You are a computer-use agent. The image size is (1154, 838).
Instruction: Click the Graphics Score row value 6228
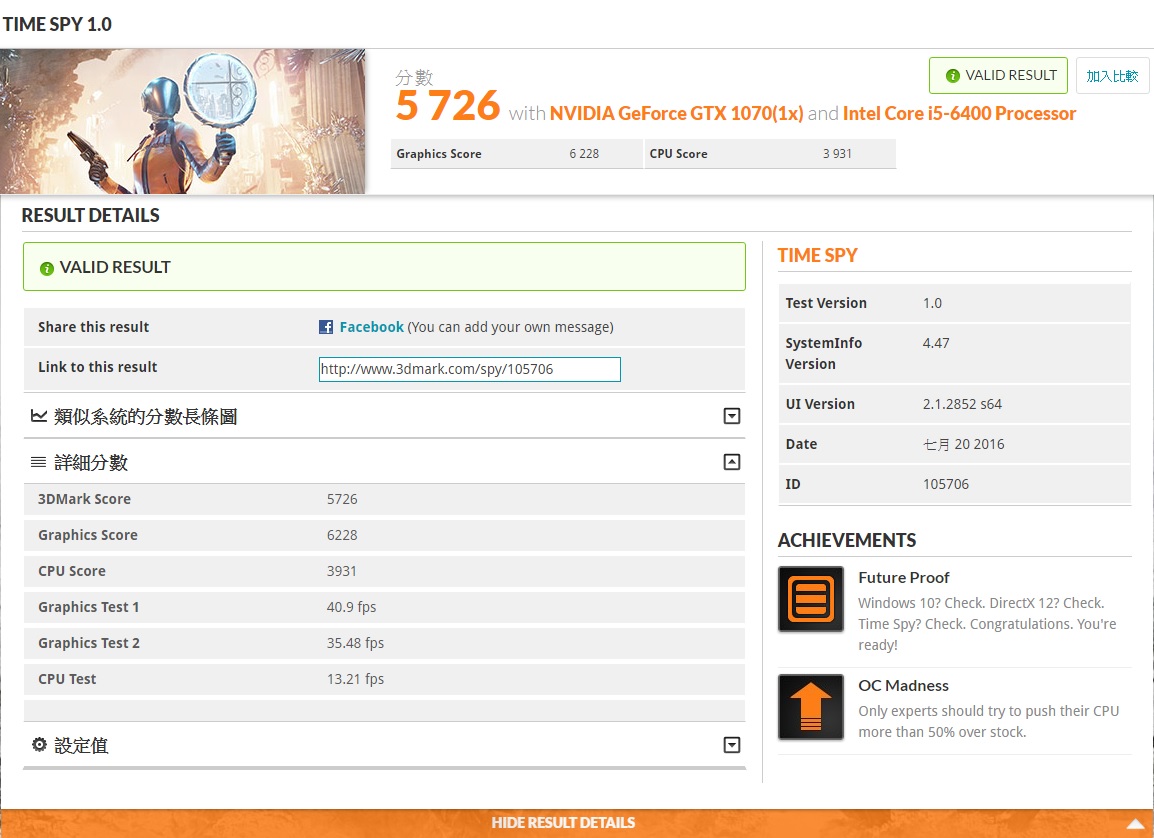tap(342, 535)
